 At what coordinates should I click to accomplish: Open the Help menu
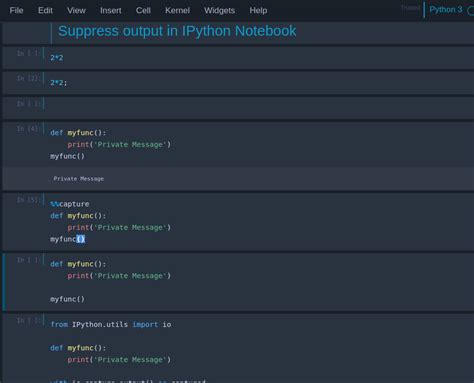[x=258, y=11]
